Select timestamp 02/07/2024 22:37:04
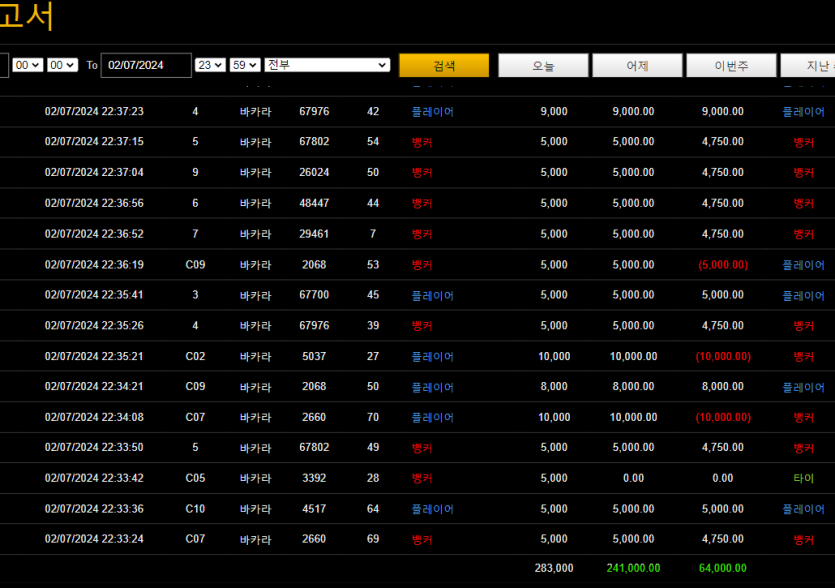 point(94,173)
